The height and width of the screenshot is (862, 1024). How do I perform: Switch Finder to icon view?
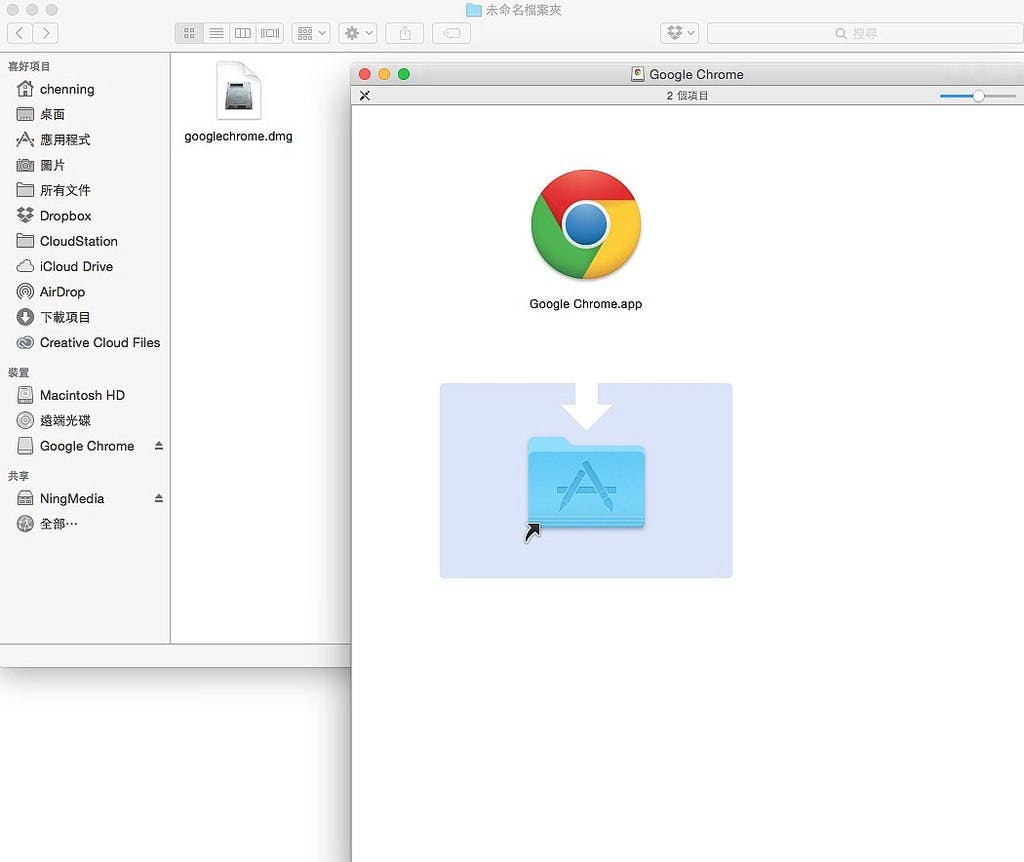[189, 33]
